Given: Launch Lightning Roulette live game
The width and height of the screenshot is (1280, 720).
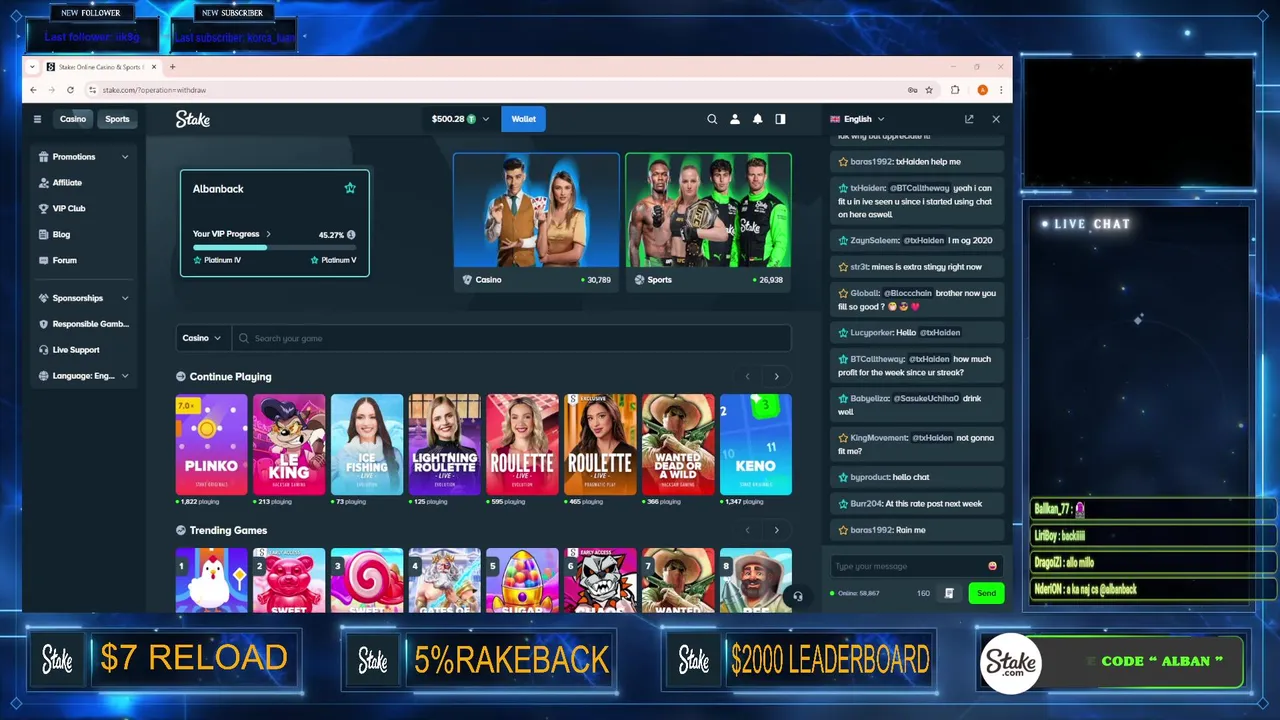Looking at the screenshot, I should [x=445, y=445].
